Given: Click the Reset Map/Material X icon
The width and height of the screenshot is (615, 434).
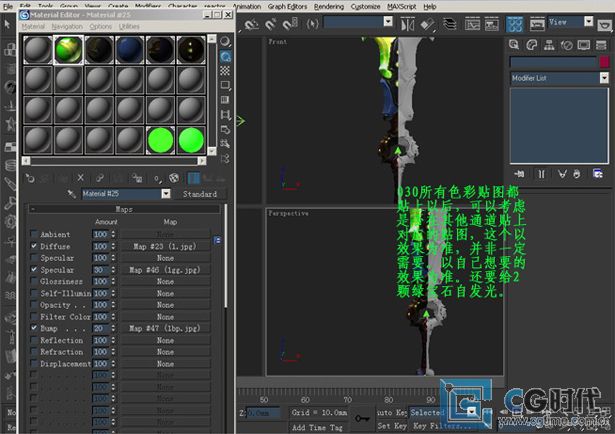Looking at the screenshot, I should [x=82, y=178].
